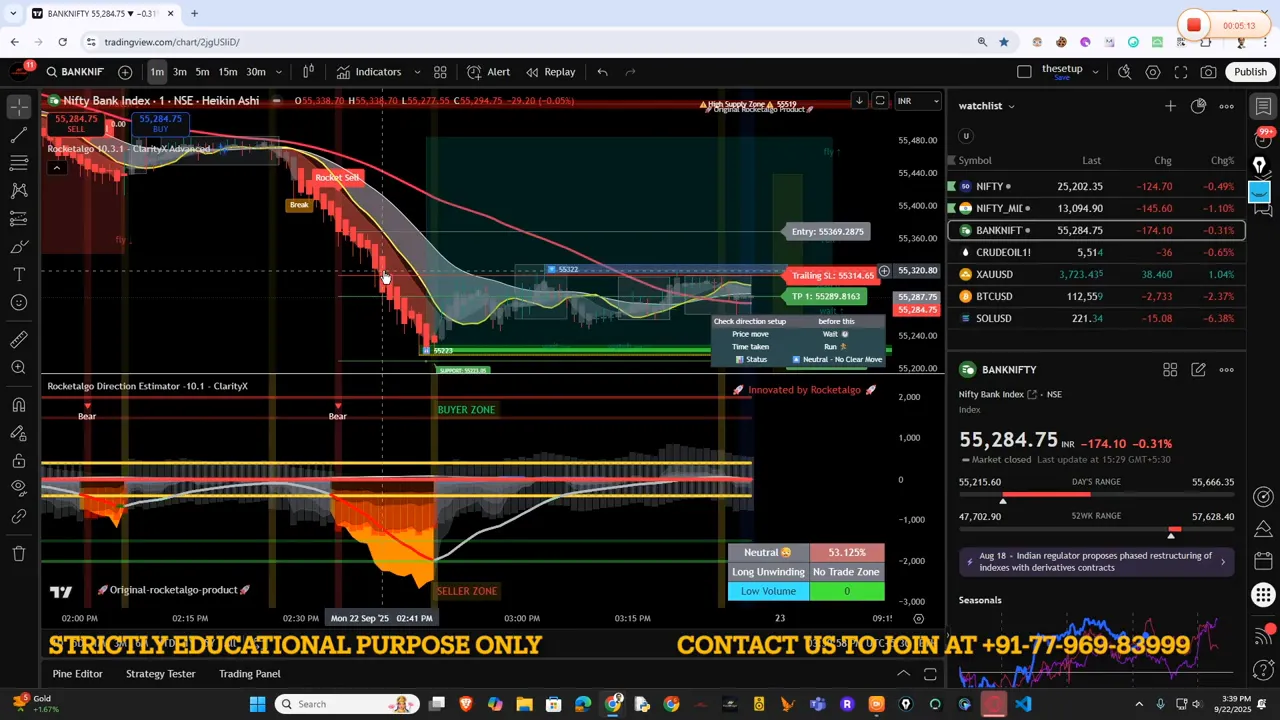Viewport: 1280px width, 720px height.
Task: Open the layout templates grid icon
Action: point(440,72)
